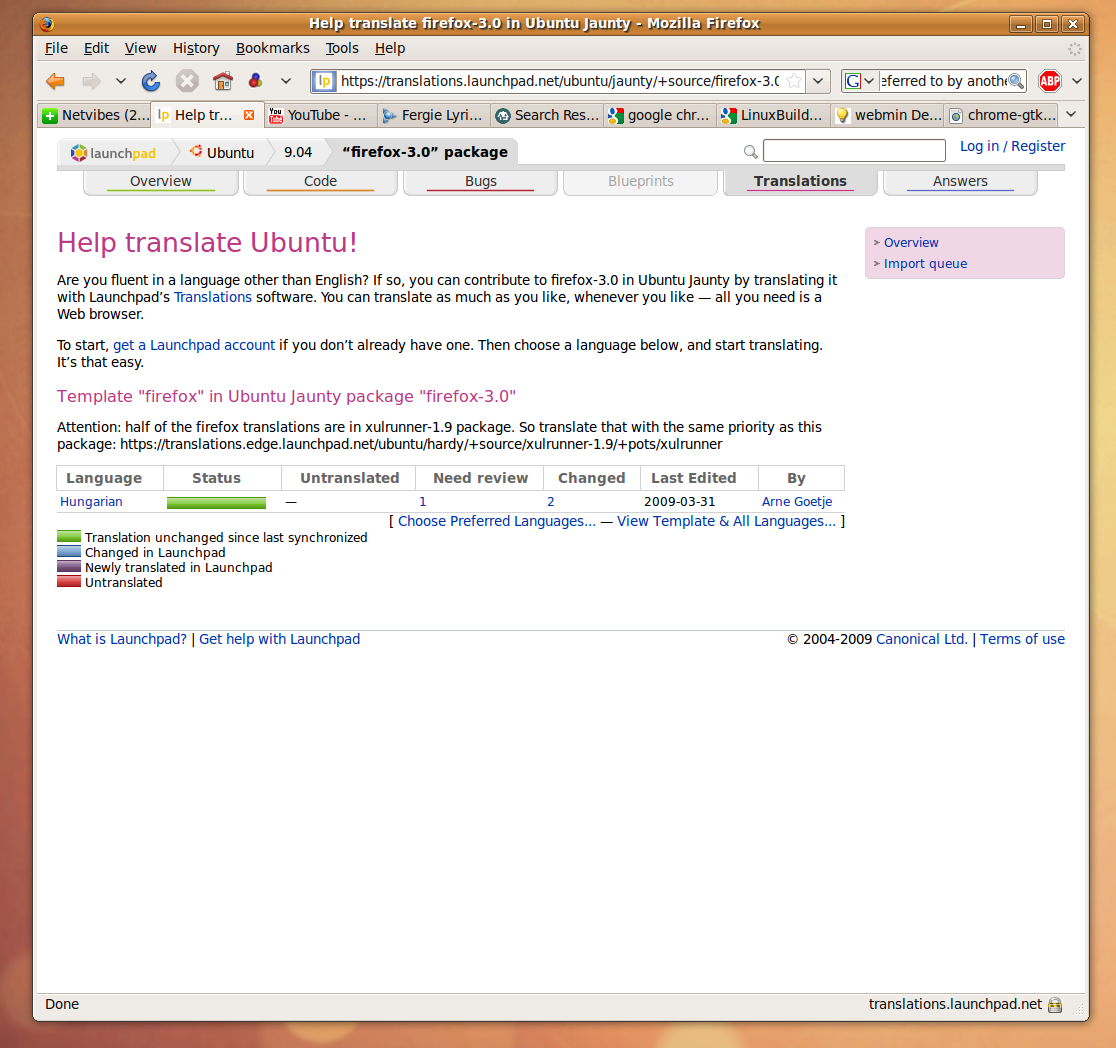Click the colored balls toolbar icon
The height and width of the screenshot is (1048, 1116).
pyautogui.click(x=255, y=80)
